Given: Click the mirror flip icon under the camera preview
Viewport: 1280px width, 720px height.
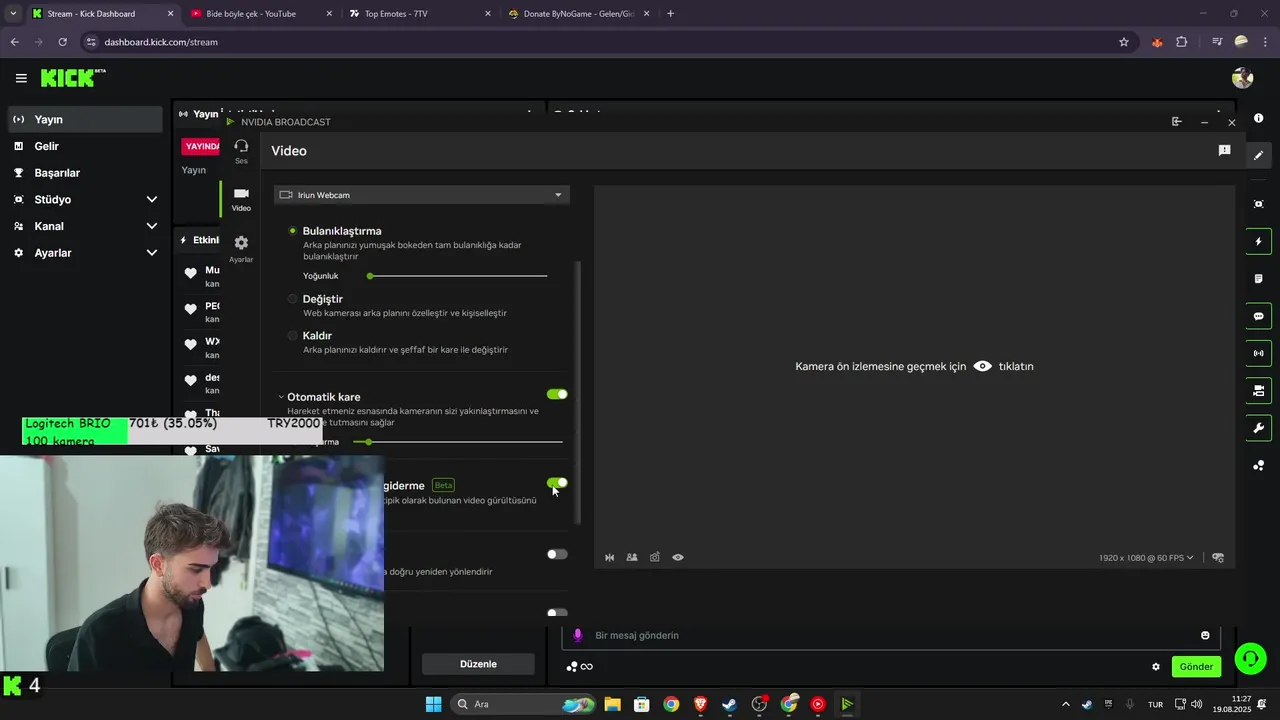Looking at the screenshot, I should pos(609,557).
